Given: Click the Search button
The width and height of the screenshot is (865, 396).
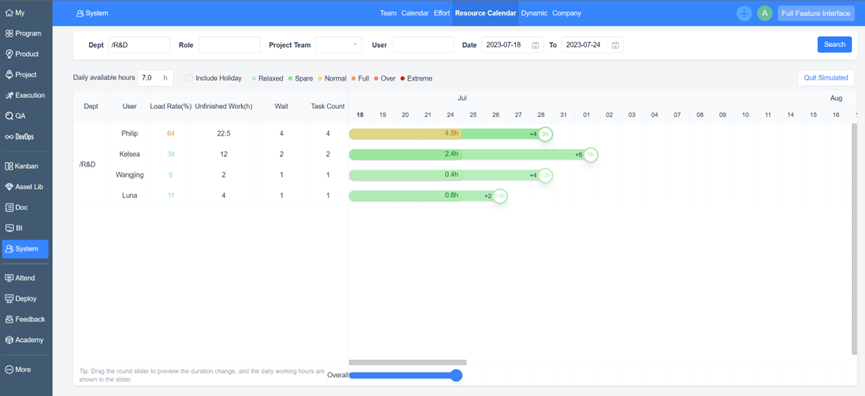Looking at the screenshot, I should pyautogui.click(x=835, y=45).
